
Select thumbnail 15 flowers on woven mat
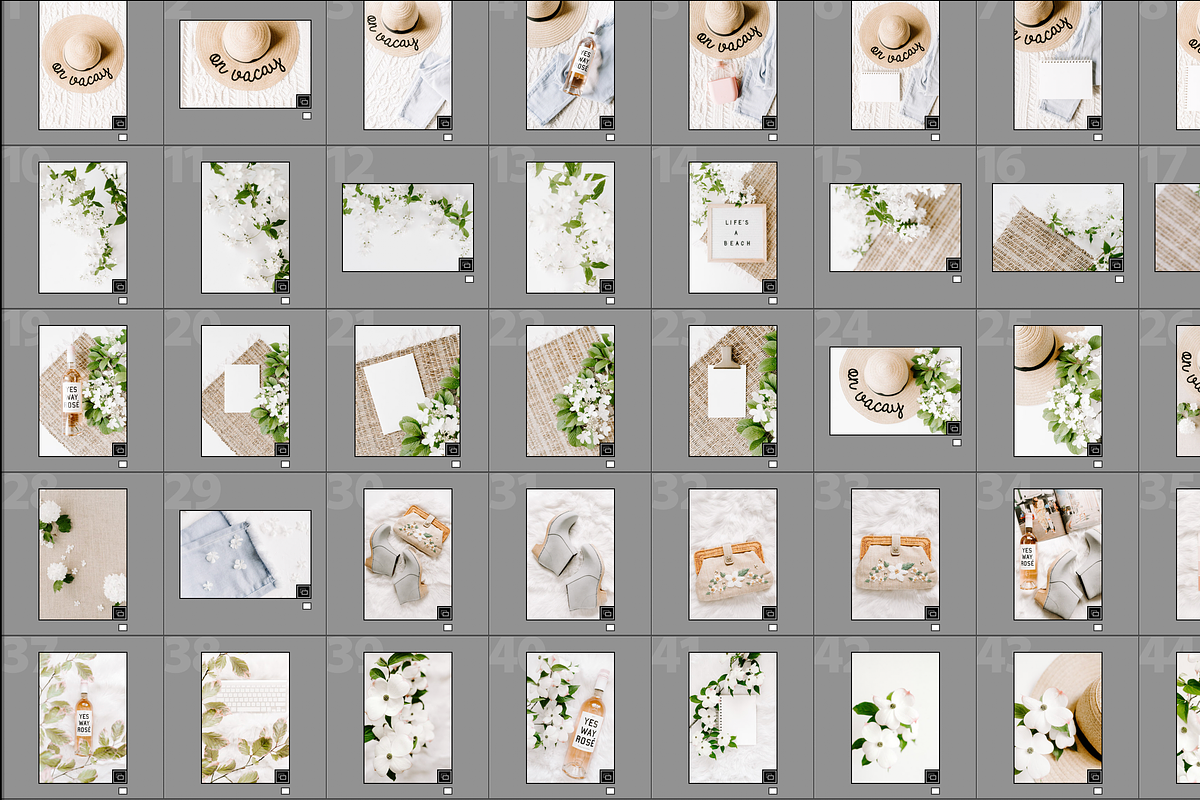click(x=895, y=228)
